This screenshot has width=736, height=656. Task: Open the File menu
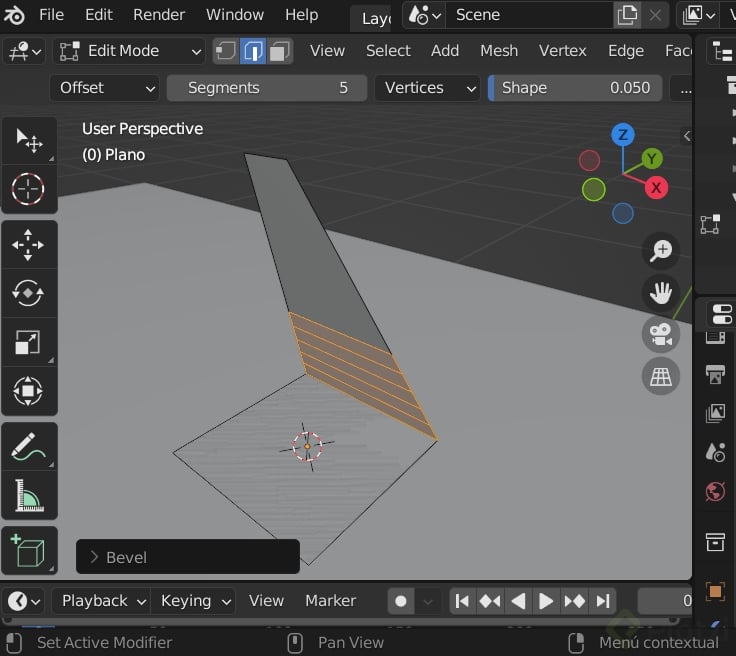click(51, 15)
